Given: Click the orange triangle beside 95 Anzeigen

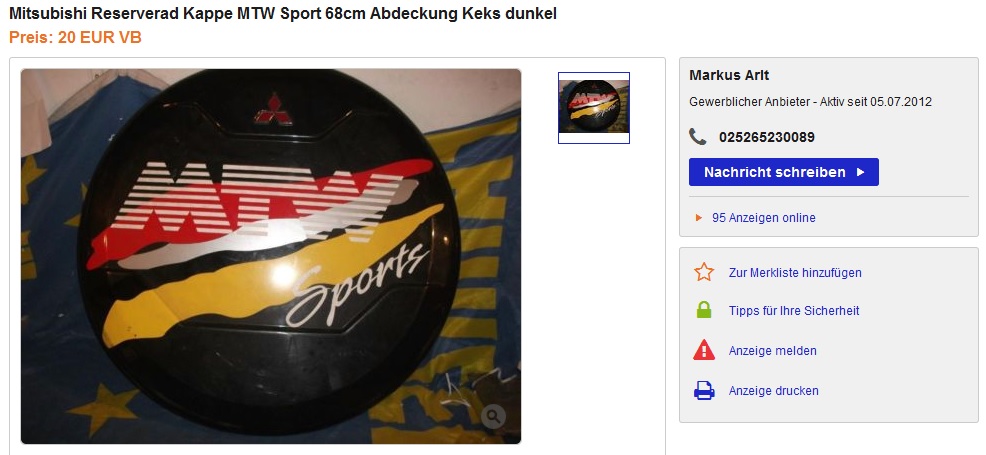Looking at the screenshot, I should tap(698, 218).
